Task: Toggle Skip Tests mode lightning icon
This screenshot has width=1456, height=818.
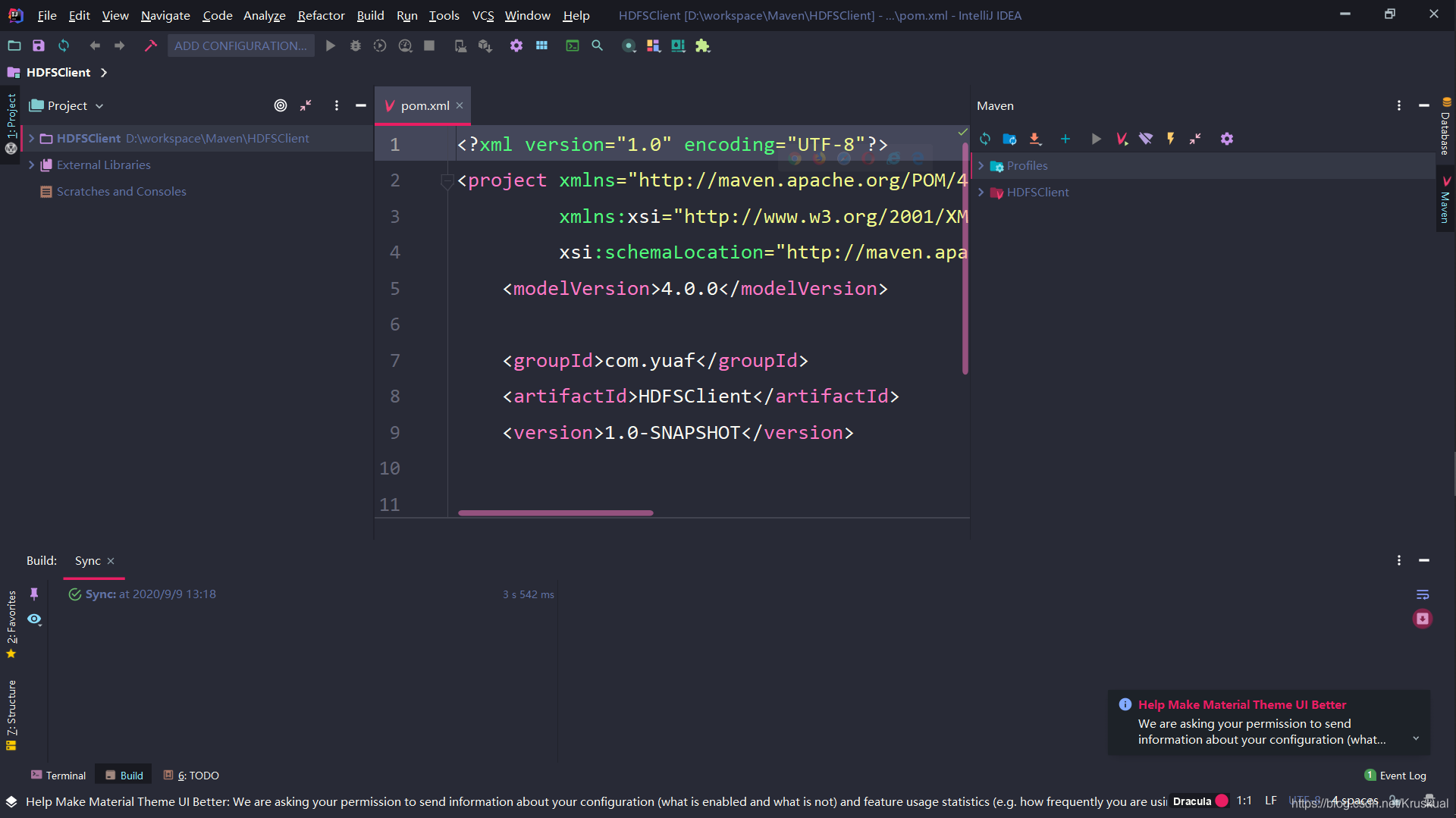Action: (1171, 139)
